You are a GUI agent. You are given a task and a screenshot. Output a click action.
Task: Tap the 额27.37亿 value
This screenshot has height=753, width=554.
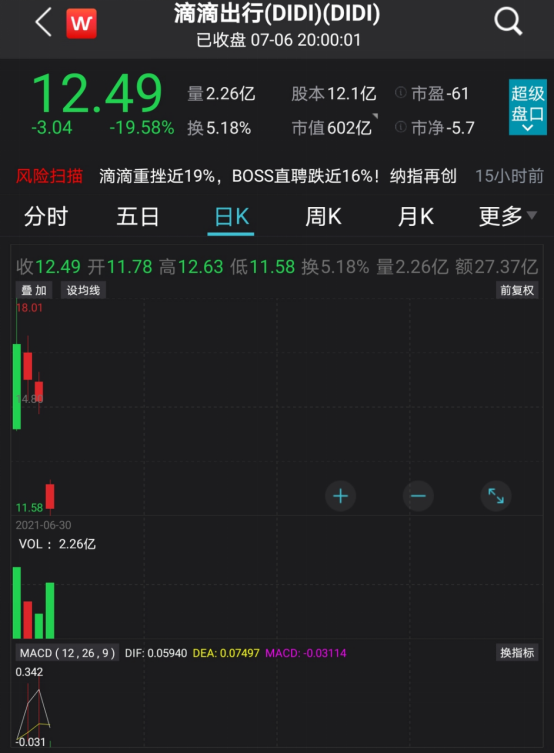[x=496, y=267]
